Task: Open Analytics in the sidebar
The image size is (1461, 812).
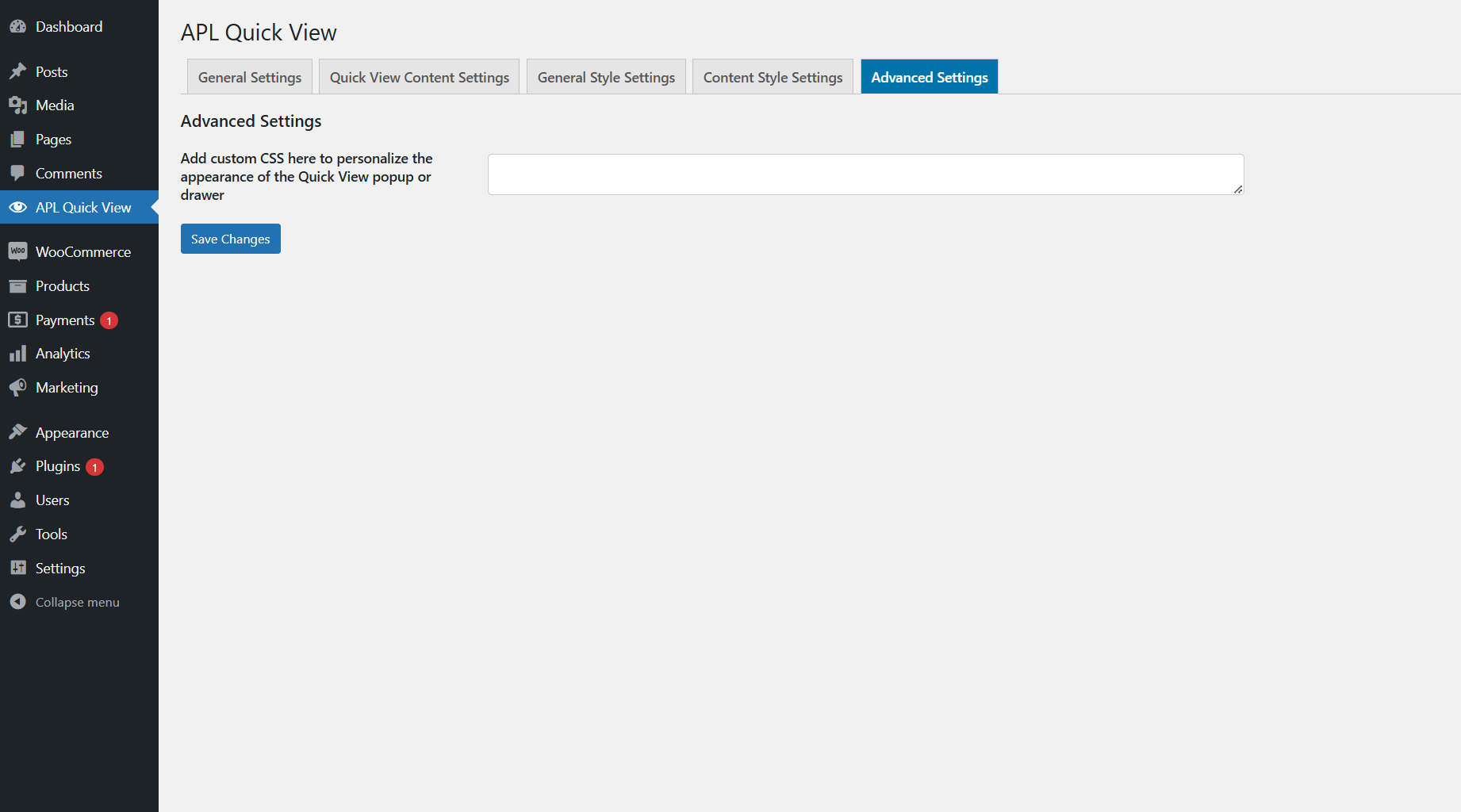Action: click(79, 354)
